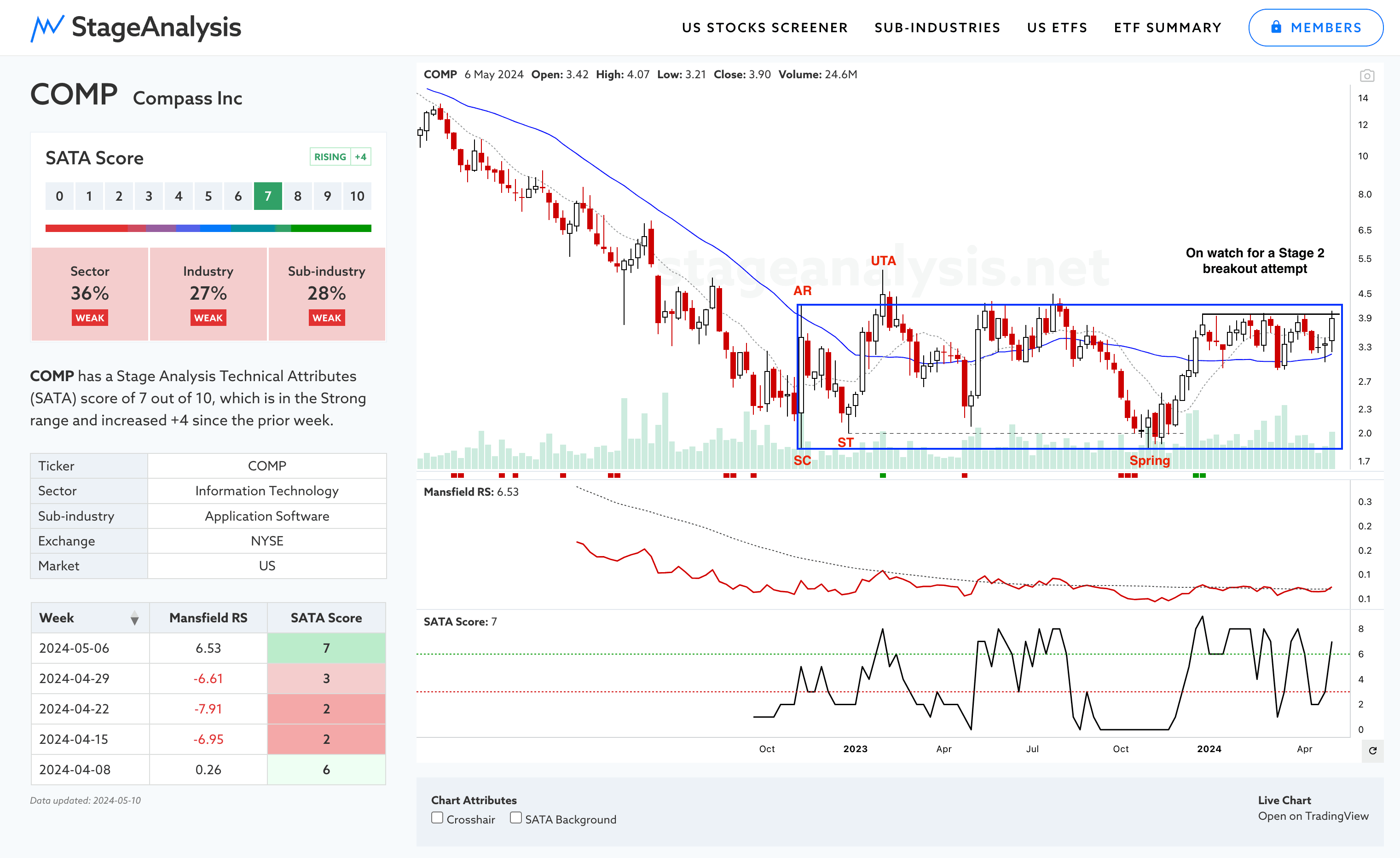Take chart snapshot with camera icon
The height and width of the screenshot is (858, 1400).
pos(1367,75)
